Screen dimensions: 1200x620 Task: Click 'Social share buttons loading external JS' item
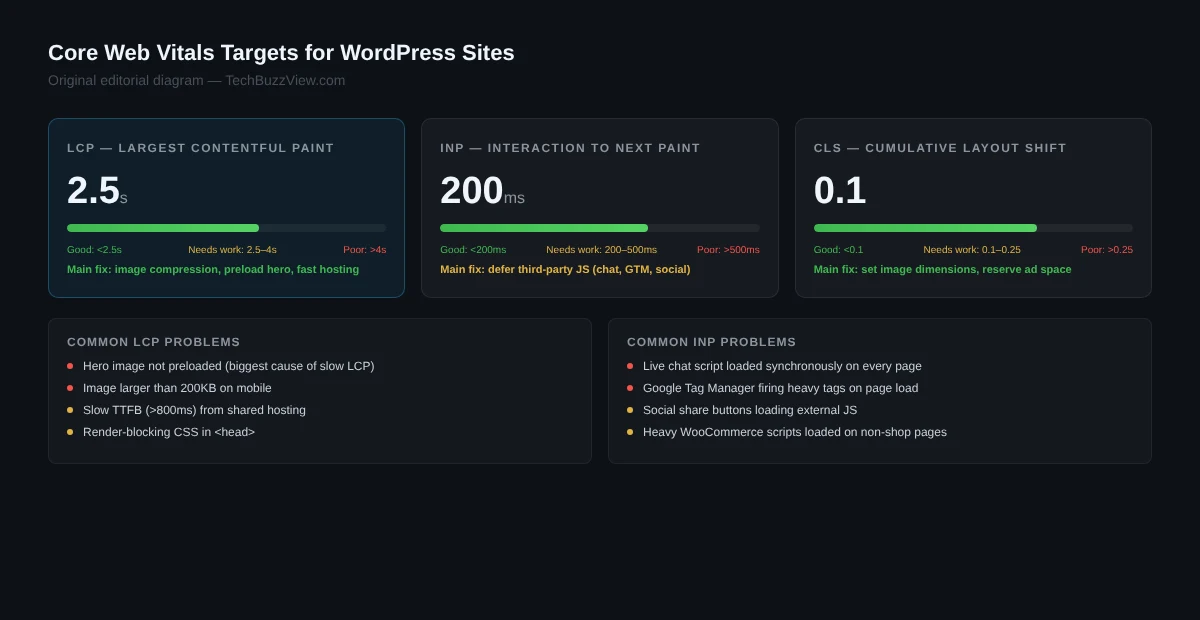tap(750, 410)
